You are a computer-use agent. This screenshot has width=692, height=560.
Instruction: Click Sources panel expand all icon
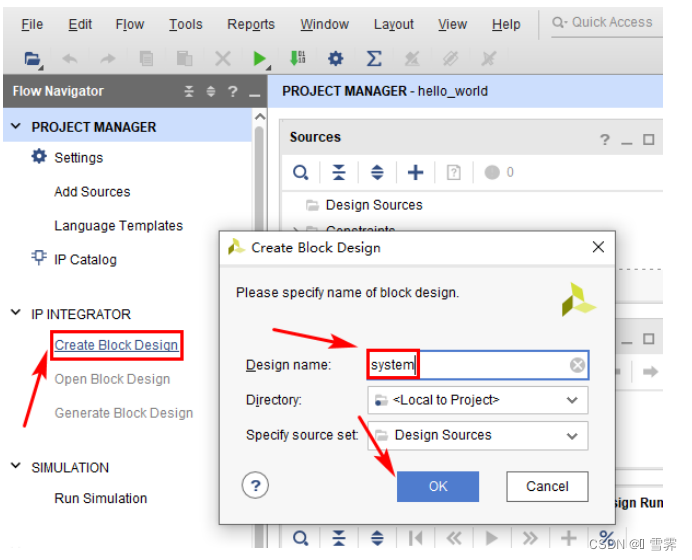(377, 172)
